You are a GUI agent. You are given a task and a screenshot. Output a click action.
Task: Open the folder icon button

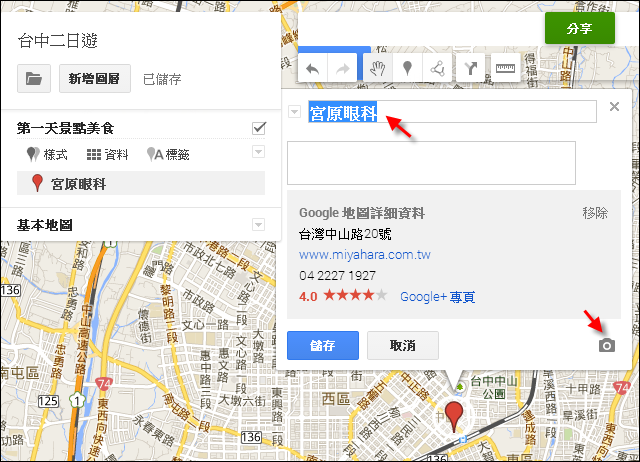tap(34, 78)
